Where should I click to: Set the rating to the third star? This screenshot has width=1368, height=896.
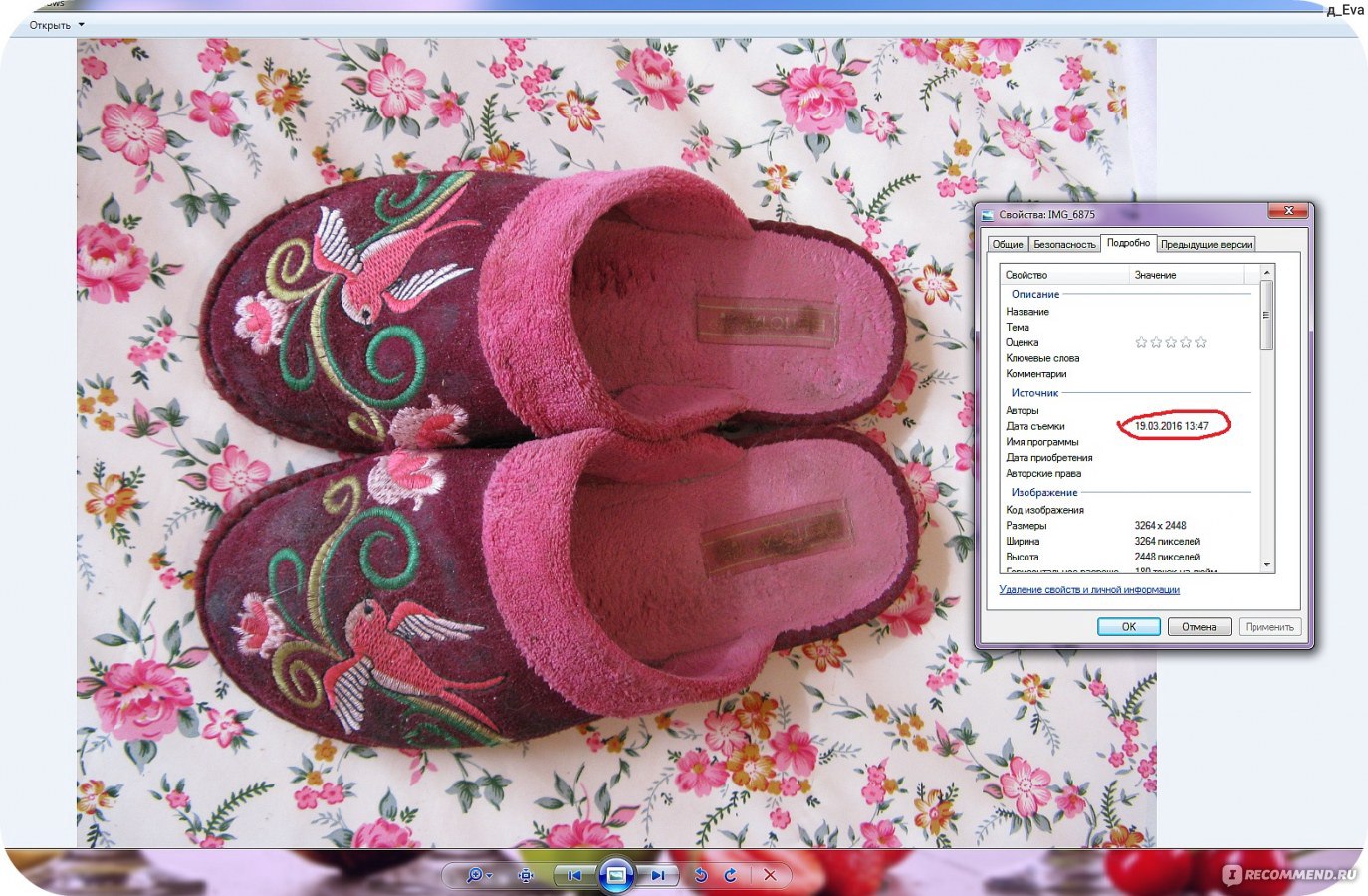[x=1171, y=342]
